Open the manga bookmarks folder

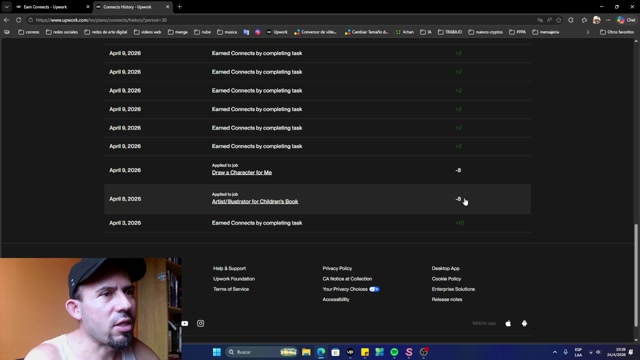click(x=178, y=32)
